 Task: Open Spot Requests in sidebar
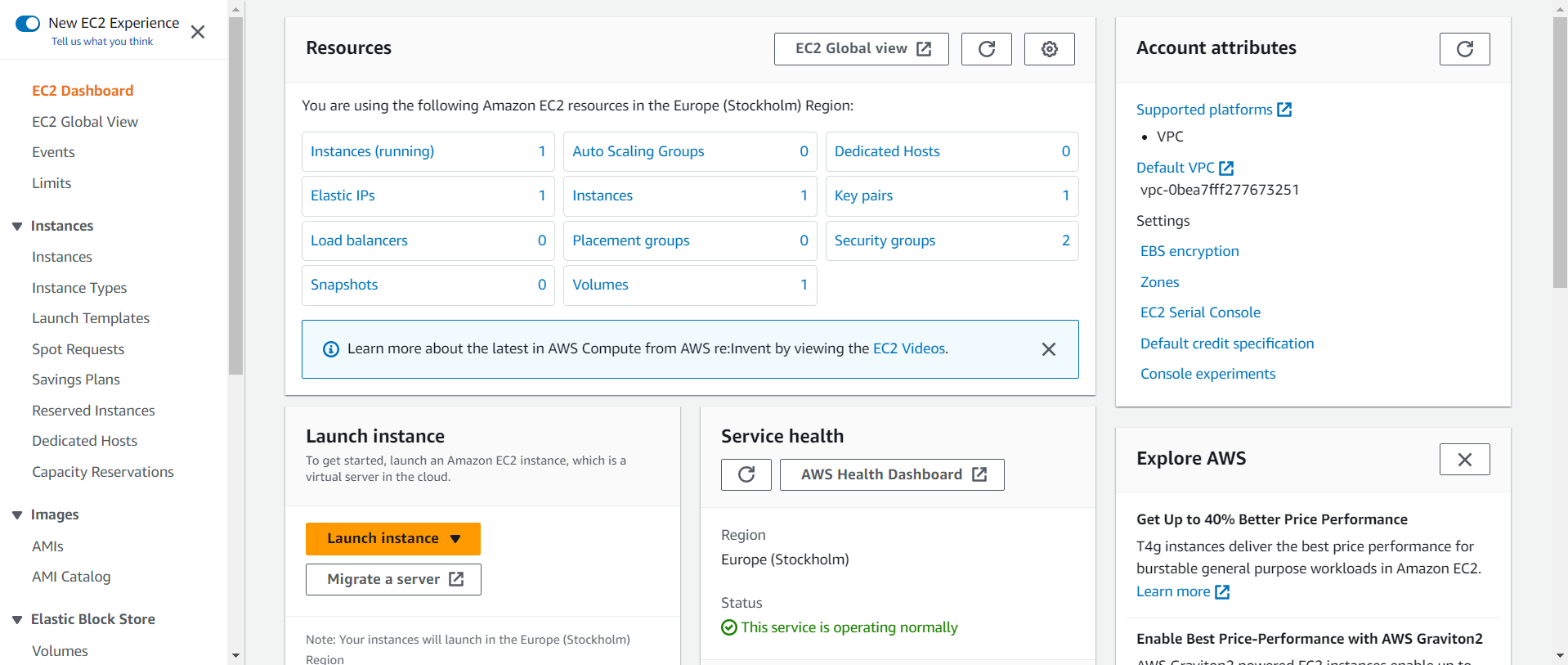pos(78,349)
